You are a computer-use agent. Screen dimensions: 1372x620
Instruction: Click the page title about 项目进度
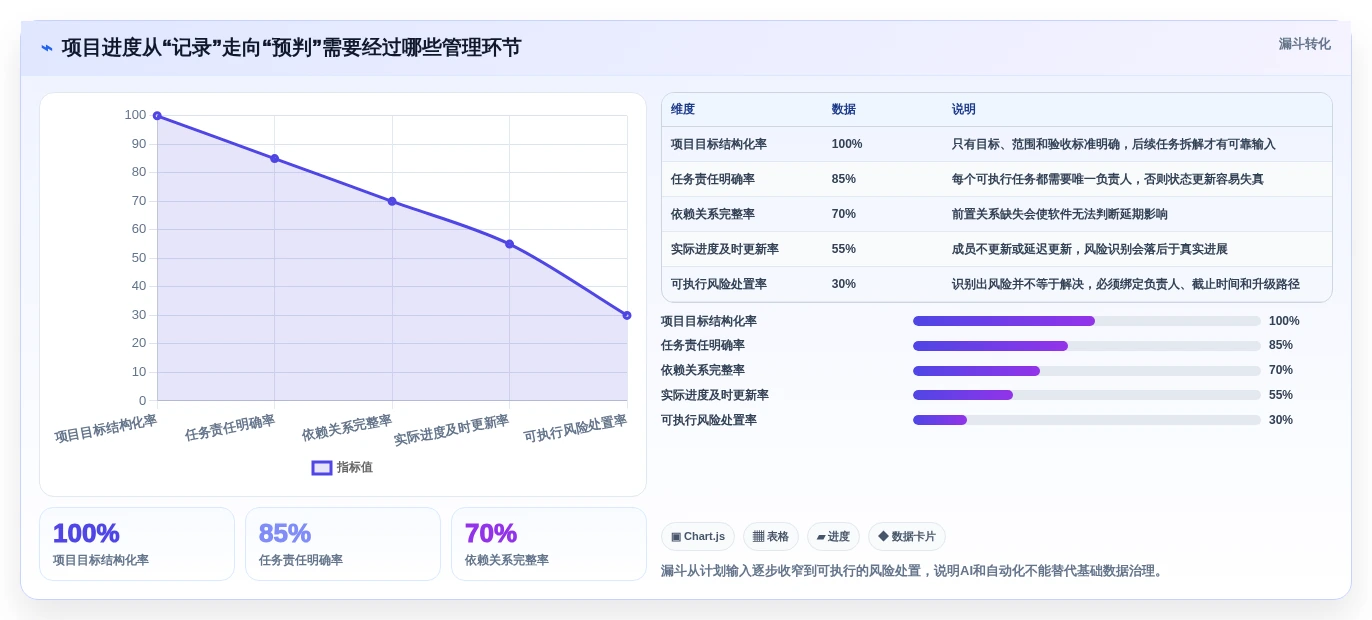pyautogui.click(x=291, y=48)
